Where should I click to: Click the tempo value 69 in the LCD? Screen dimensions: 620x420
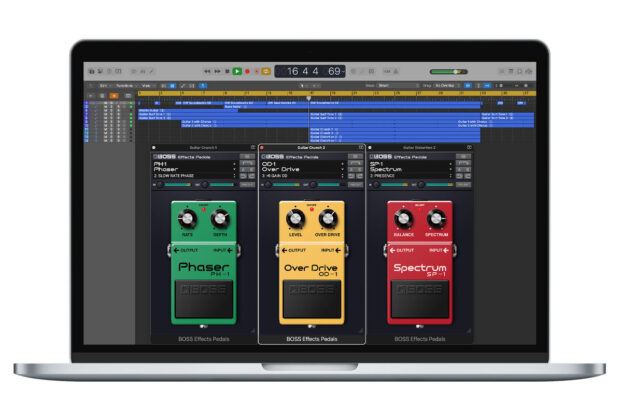coord(334,71)
